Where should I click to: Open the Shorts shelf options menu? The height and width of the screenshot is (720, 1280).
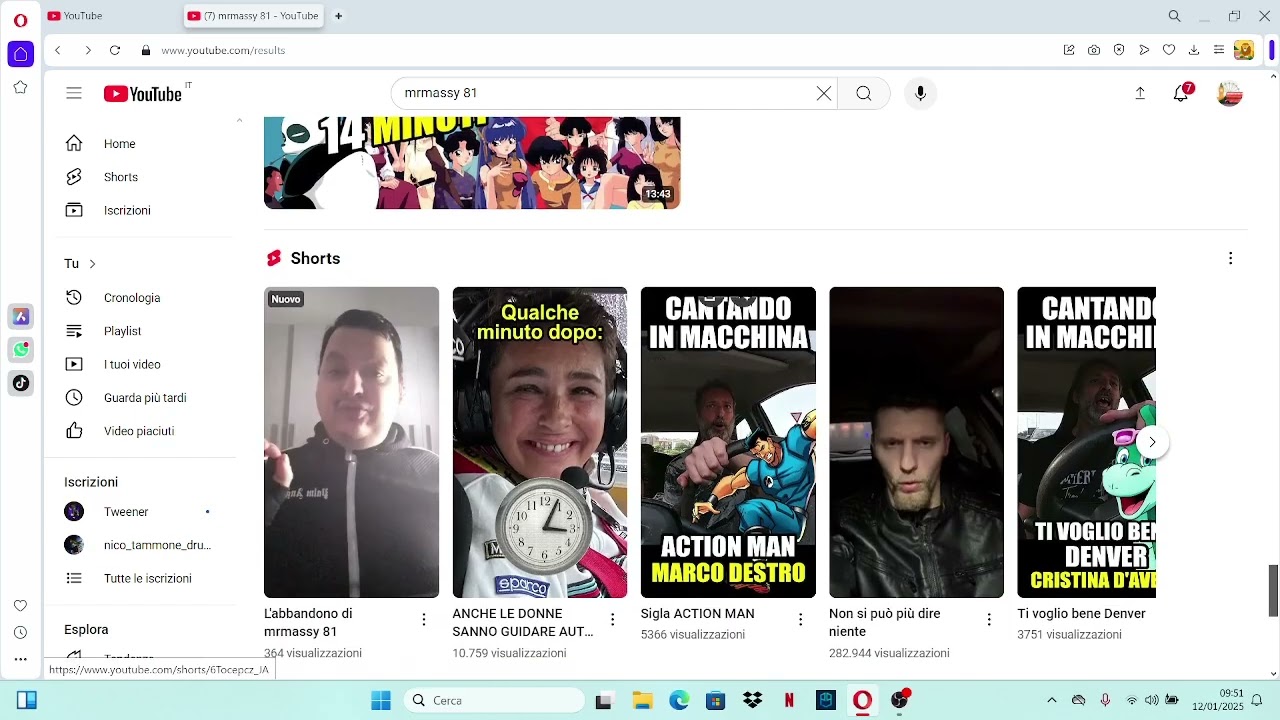1230,258
